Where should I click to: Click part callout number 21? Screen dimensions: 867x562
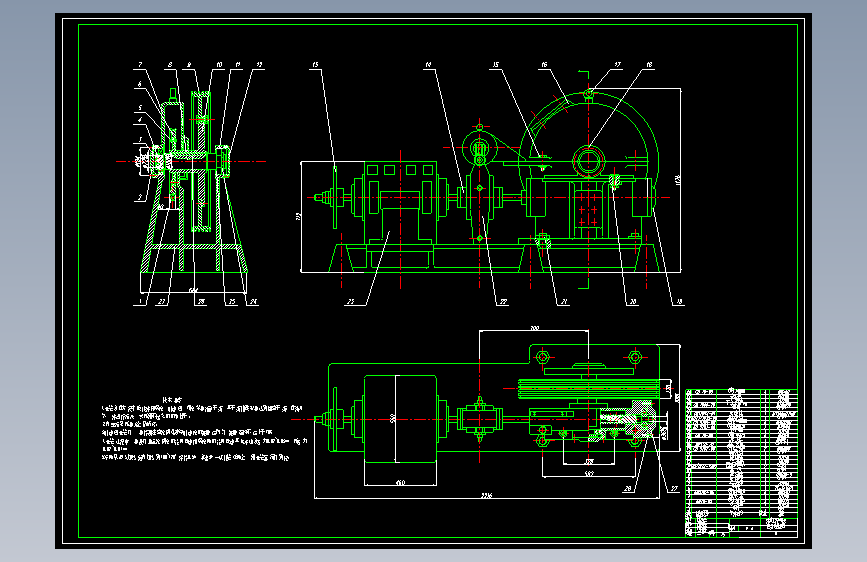(x=564, y=301)
